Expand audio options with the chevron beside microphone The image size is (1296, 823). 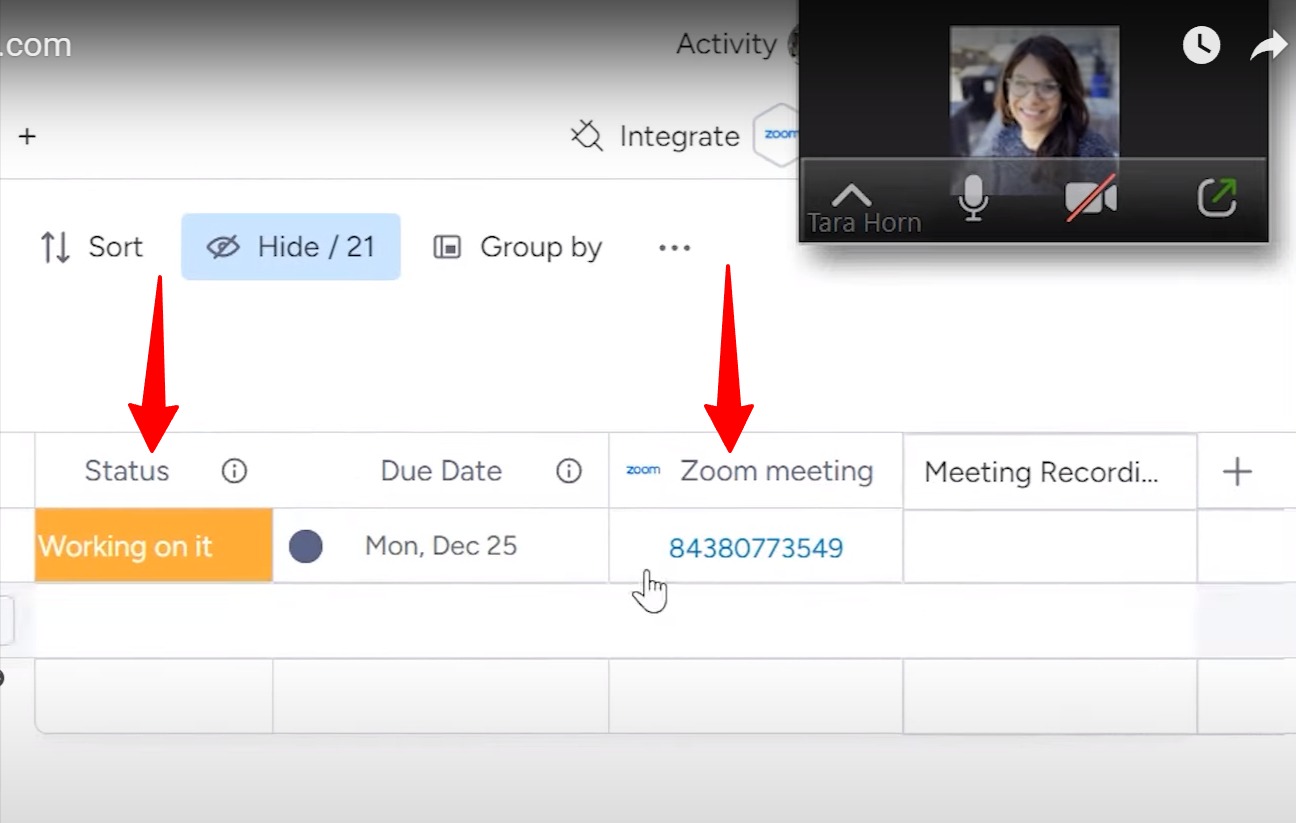851,196
